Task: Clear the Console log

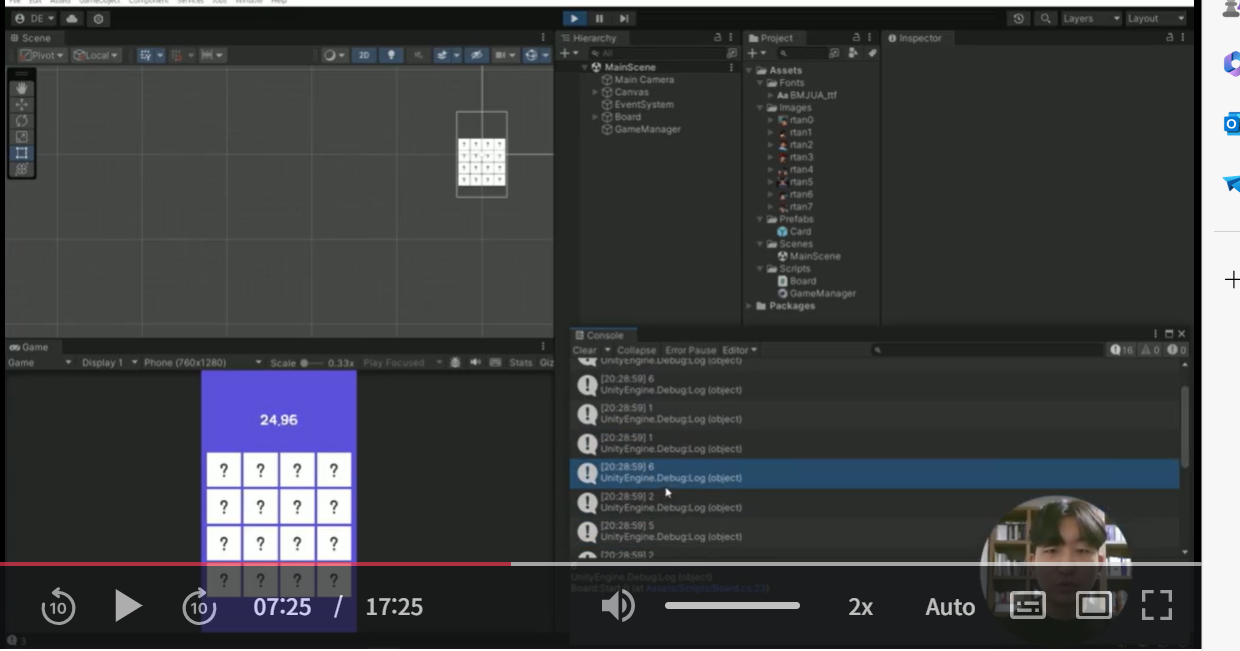Action: click(x=585, y=351)
